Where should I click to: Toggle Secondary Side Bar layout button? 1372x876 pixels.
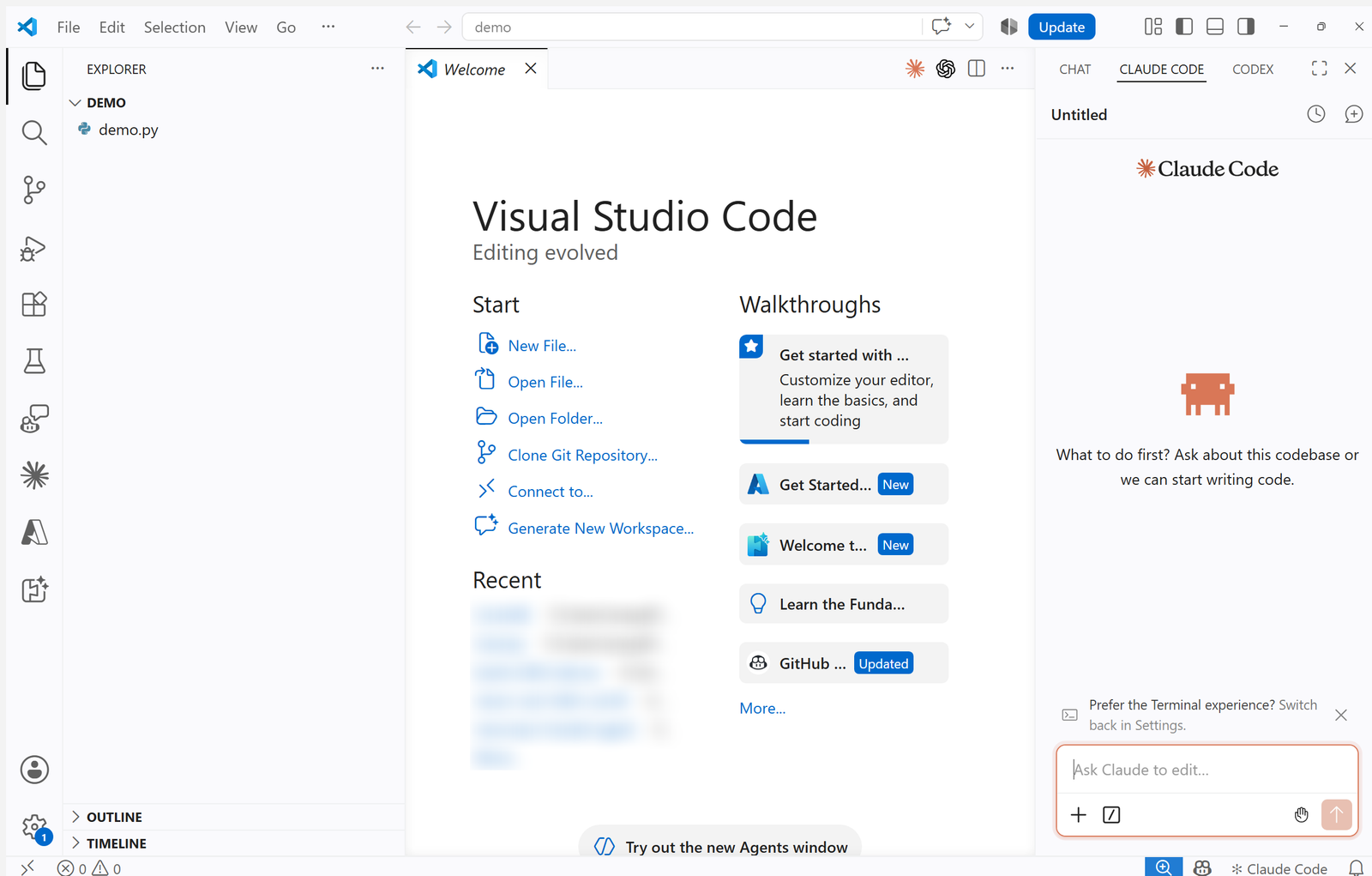[1246, 27]
